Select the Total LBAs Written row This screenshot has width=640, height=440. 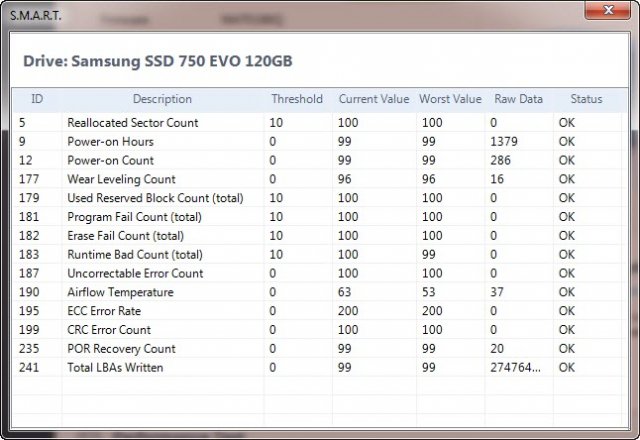(x=115, y=367)
